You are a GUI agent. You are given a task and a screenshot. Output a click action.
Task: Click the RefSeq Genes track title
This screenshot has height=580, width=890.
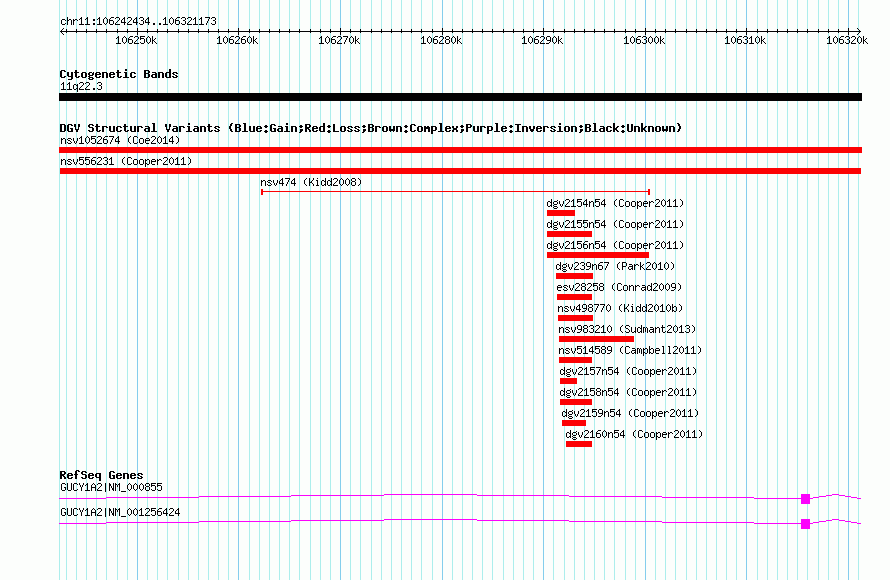click(101, 475)
